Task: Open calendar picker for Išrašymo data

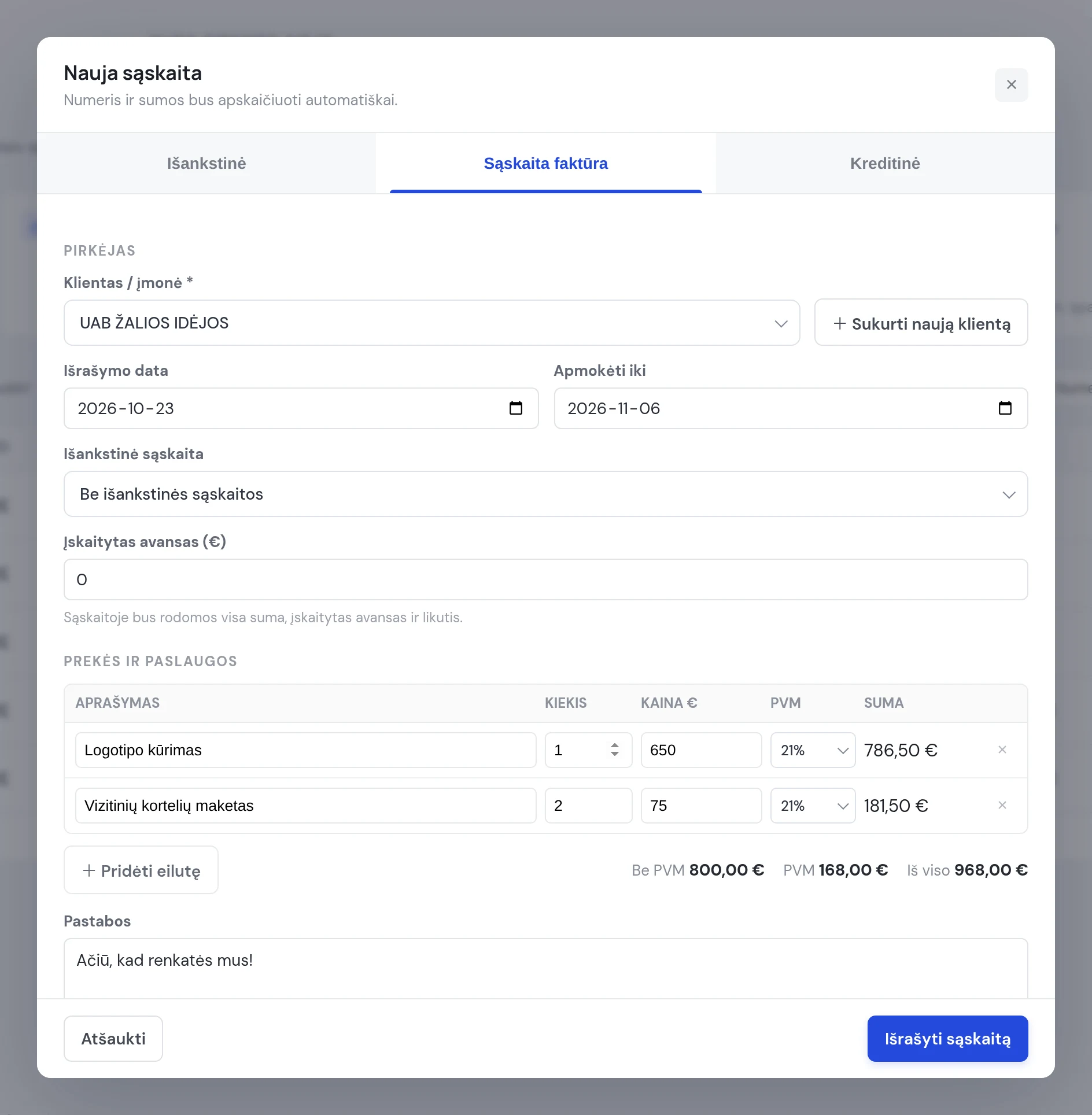Action: (515, 408)
